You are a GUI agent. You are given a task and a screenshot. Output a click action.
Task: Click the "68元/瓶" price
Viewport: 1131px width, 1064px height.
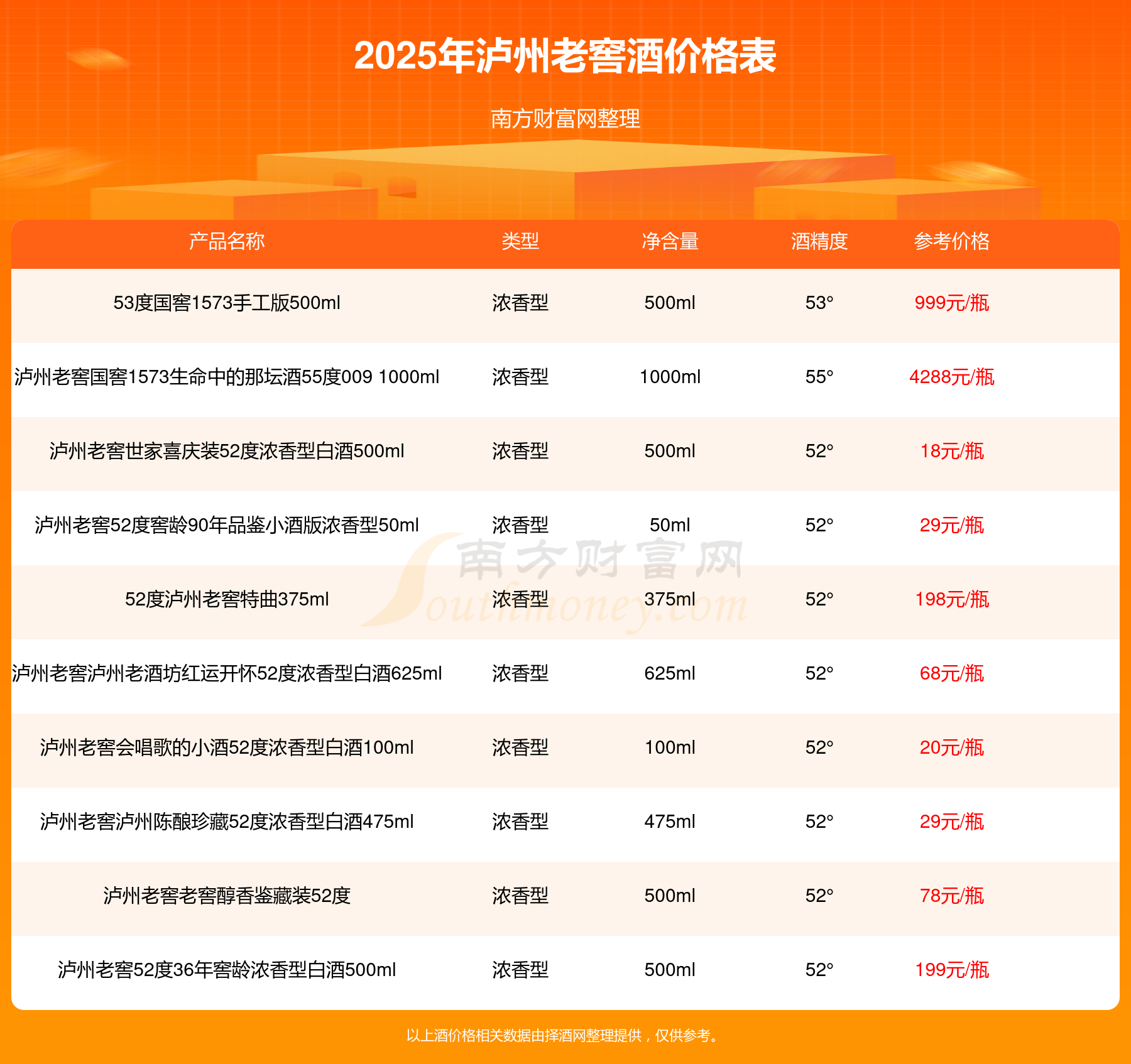[952, 673]
